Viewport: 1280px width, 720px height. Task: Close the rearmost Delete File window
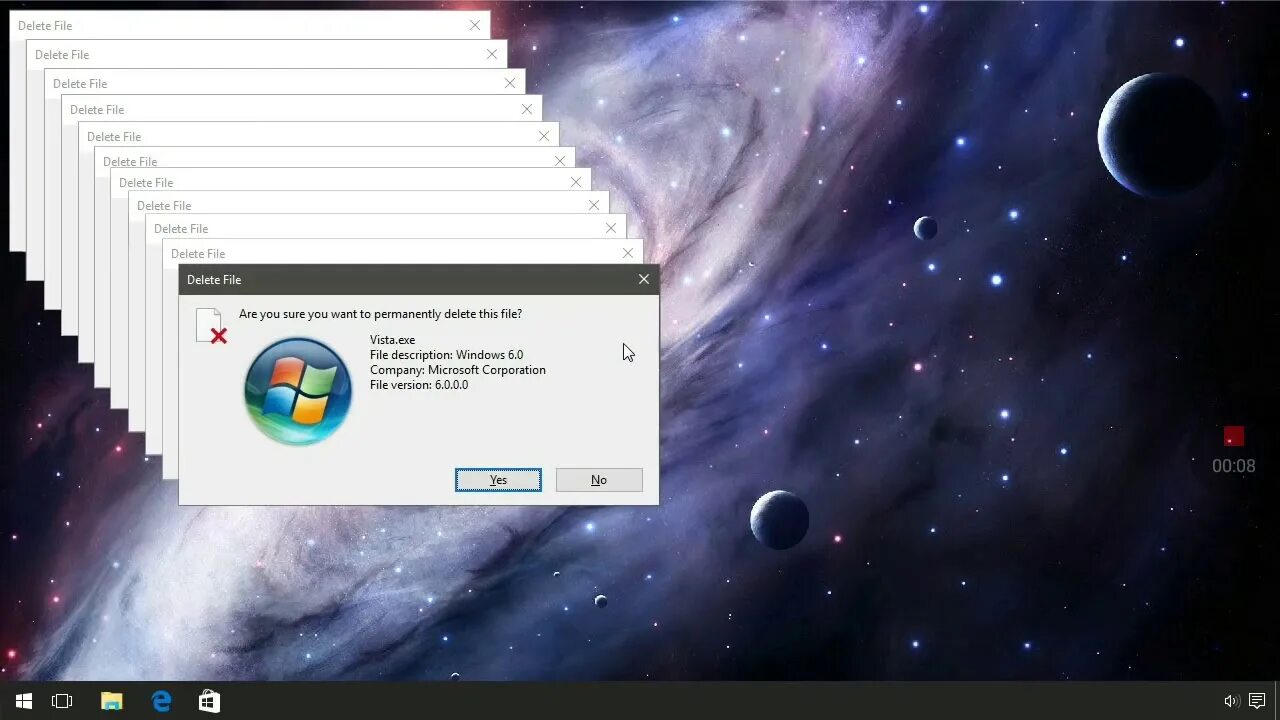475,25
